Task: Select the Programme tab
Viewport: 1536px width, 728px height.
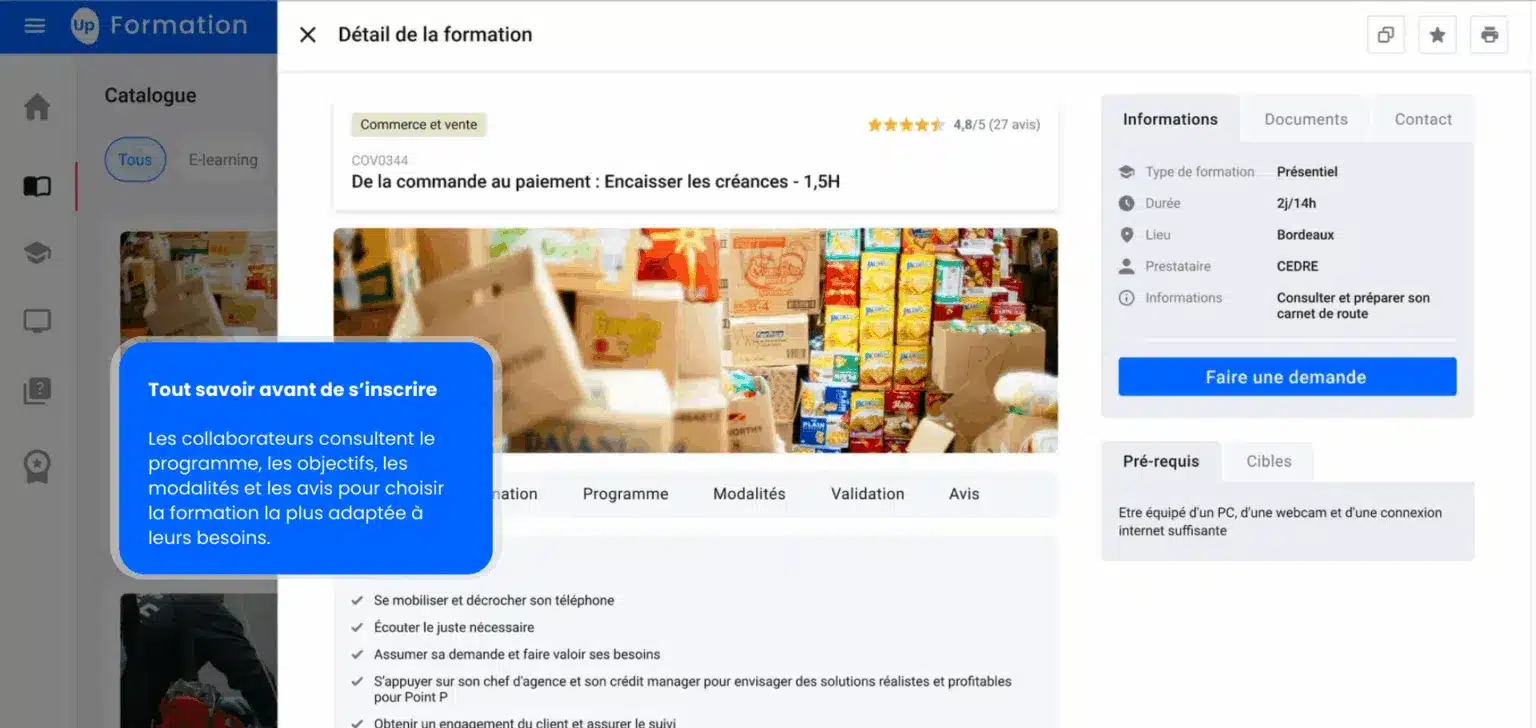Action: click(x=625, y=494)
